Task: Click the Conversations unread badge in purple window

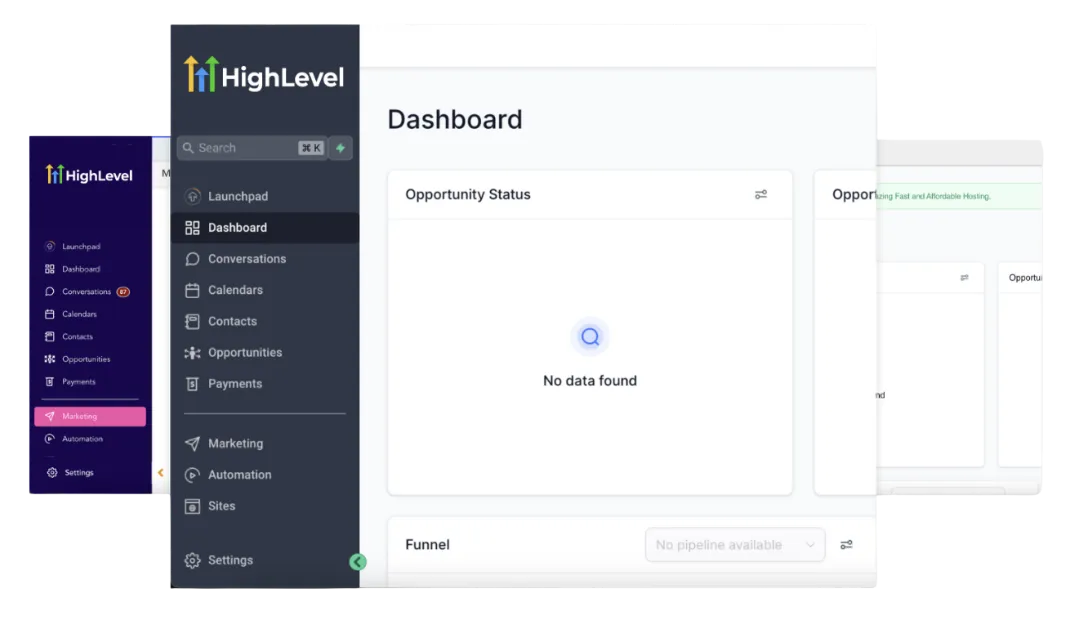Action: click(123, 292)
